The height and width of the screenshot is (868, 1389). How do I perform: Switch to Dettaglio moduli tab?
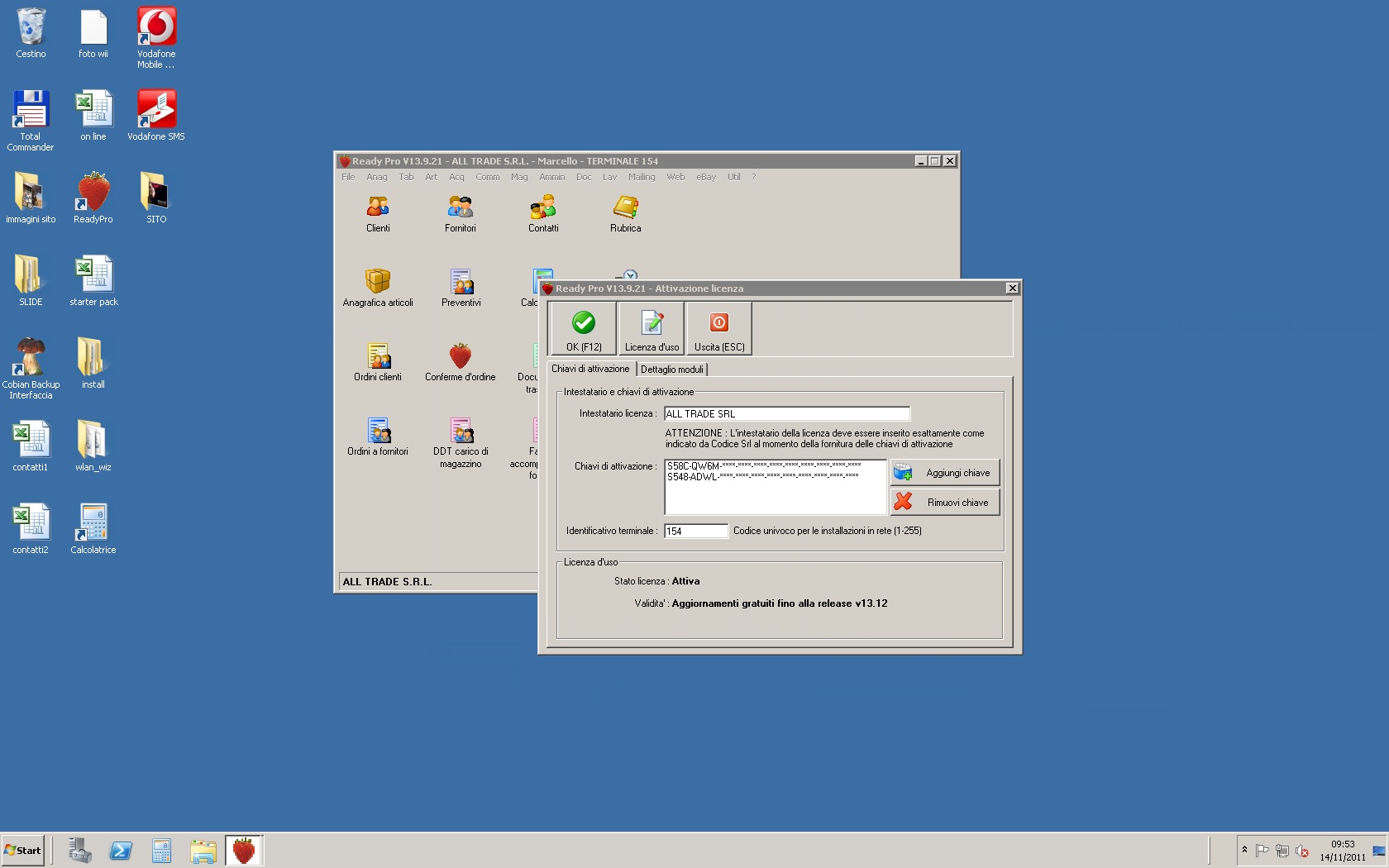pos(672,370)
